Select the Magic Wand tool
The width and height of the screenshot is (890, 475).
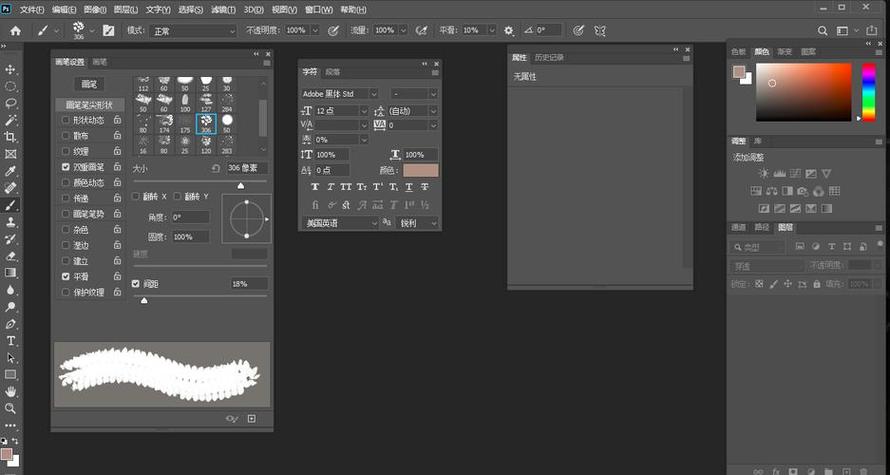coord(10,120)
